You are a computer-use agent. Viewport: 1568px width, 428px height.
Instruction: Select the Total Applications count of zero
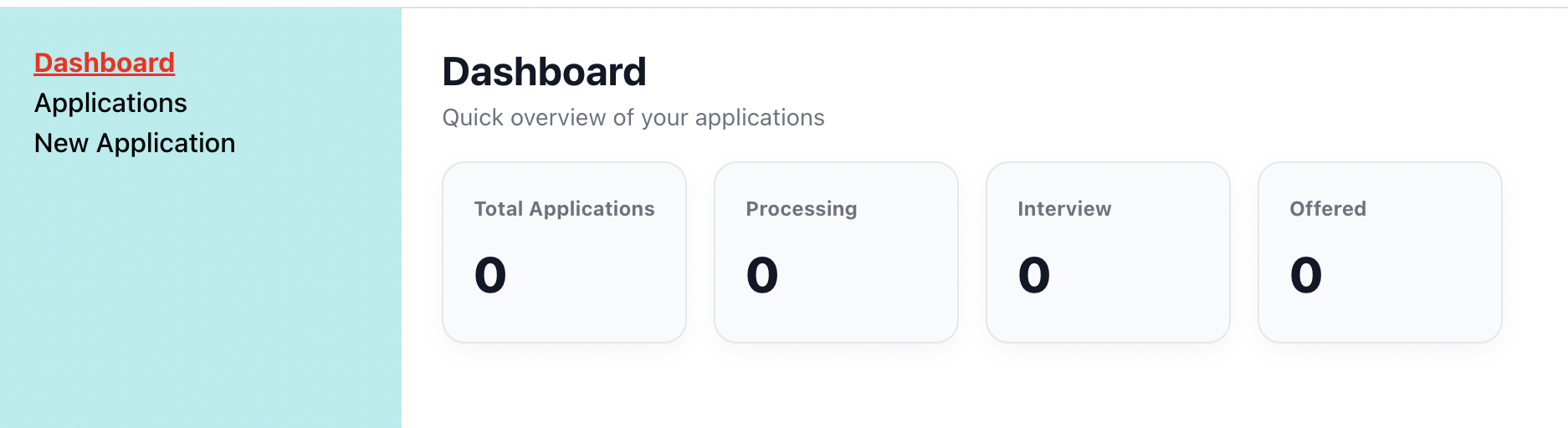(490, 275)
